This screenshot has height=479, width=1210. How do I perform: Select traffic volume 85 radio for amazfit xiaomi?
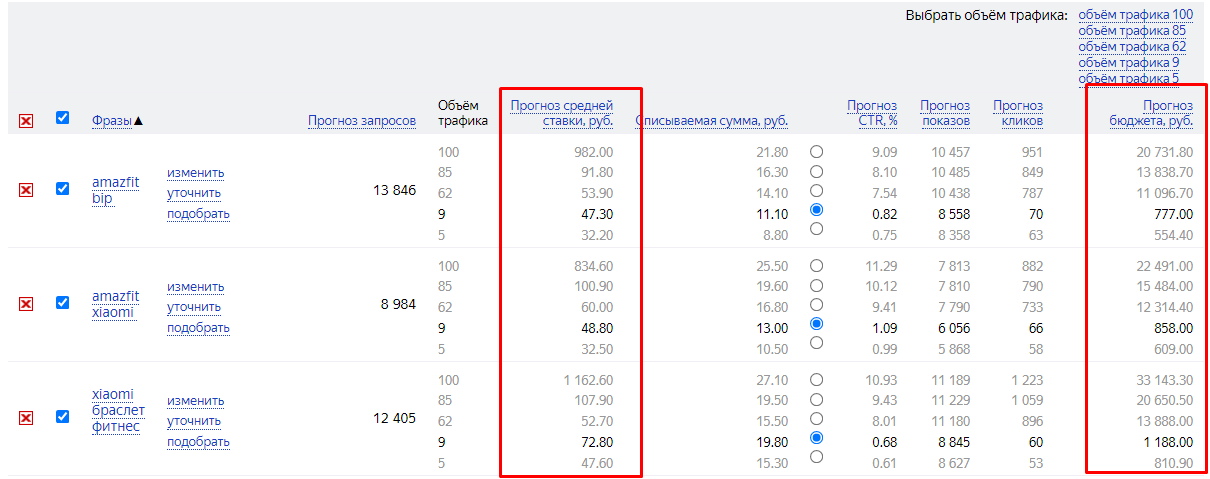(817, 285)
